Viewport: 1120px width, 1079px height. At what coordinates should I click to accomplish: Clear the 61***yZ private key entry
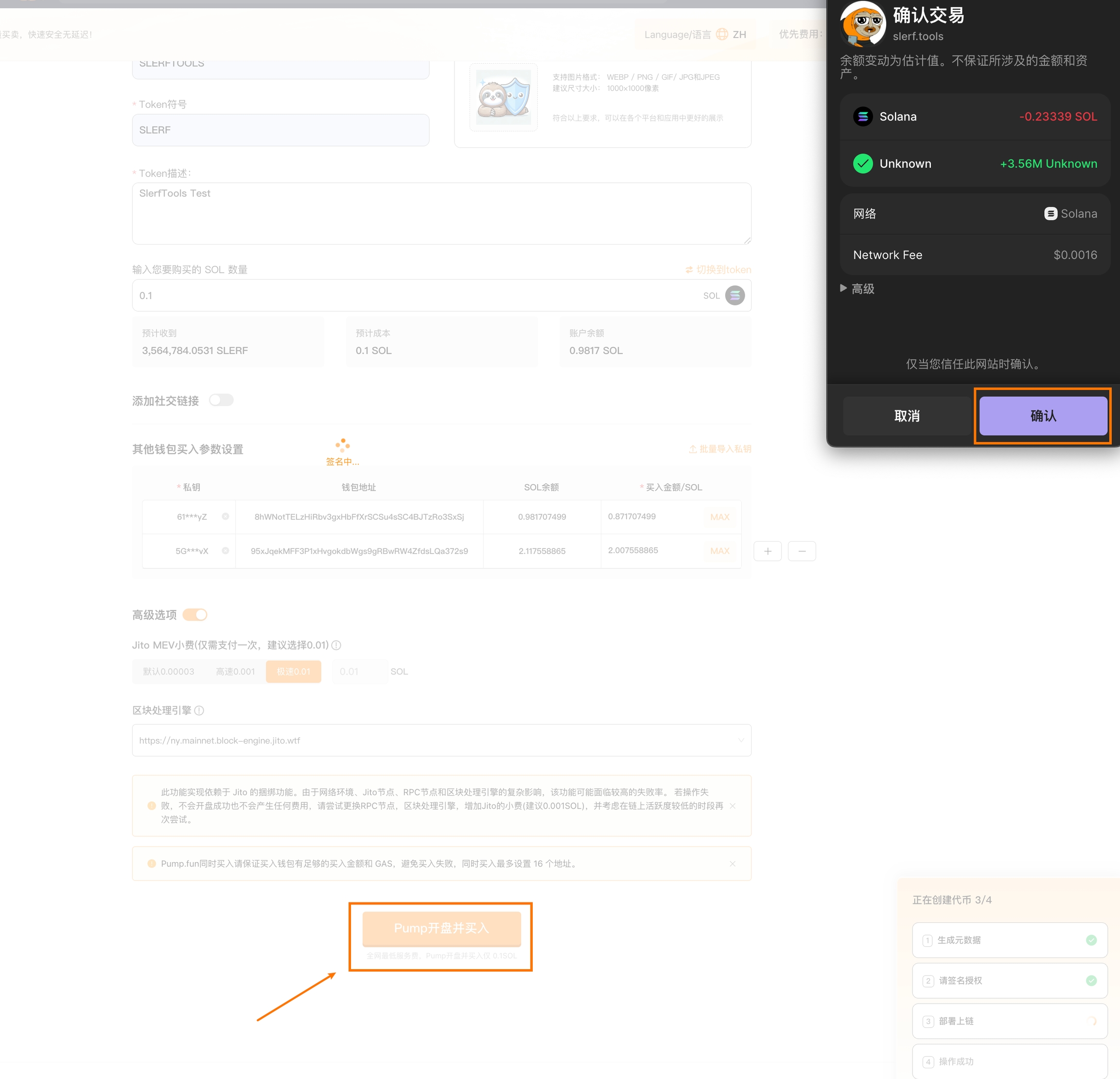(226, 516)
